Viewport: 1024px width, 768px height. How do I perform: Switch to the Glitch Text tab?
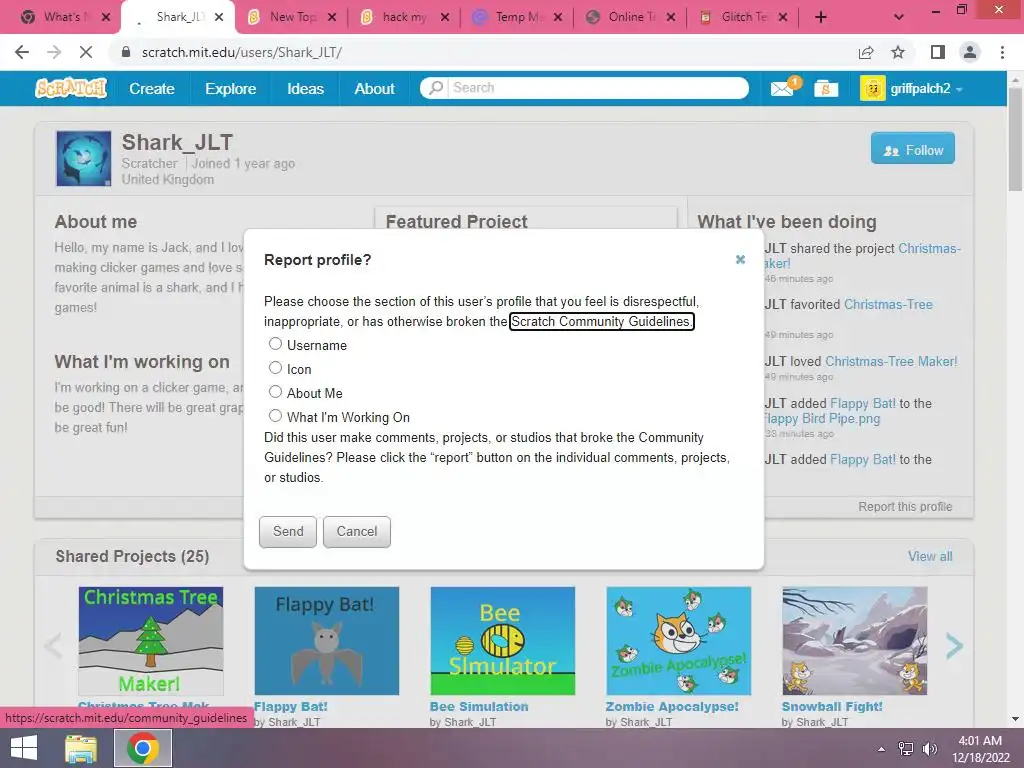point(741,17)
